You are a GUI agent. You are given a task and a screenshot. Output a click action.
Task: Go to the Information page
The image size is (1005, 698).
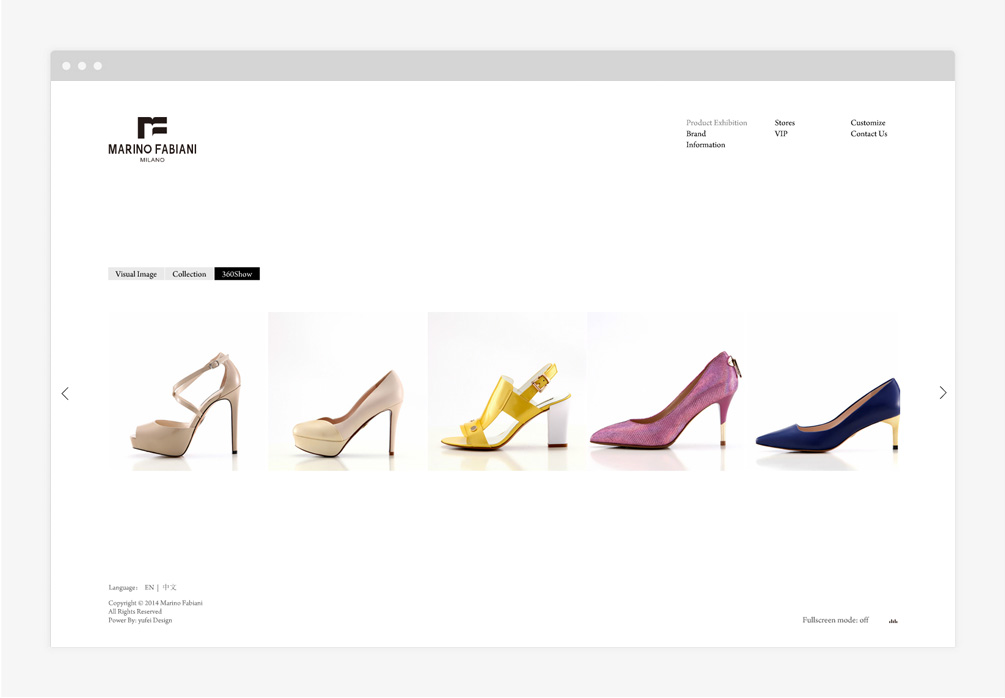tap(705, 145)
